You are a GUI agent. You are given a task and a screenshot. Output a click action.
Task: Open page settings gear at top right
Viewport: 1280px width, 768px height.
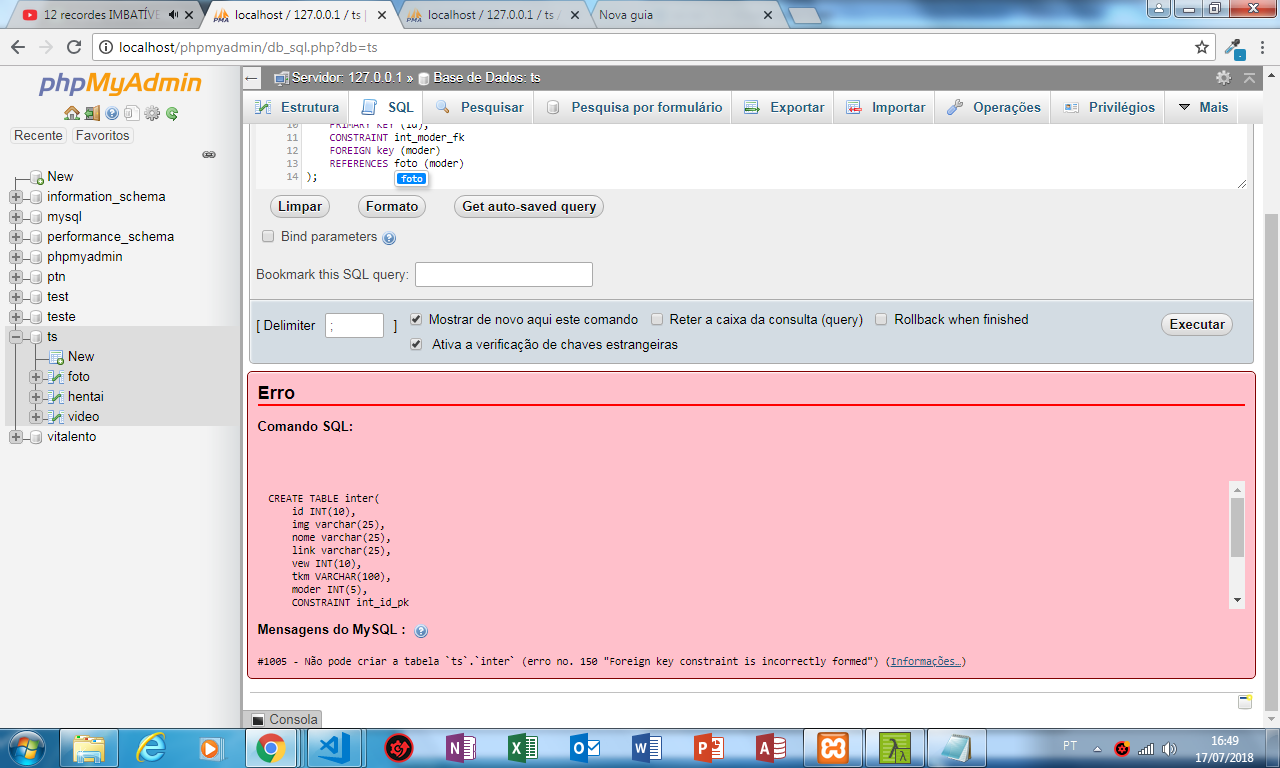[1223, 77]
